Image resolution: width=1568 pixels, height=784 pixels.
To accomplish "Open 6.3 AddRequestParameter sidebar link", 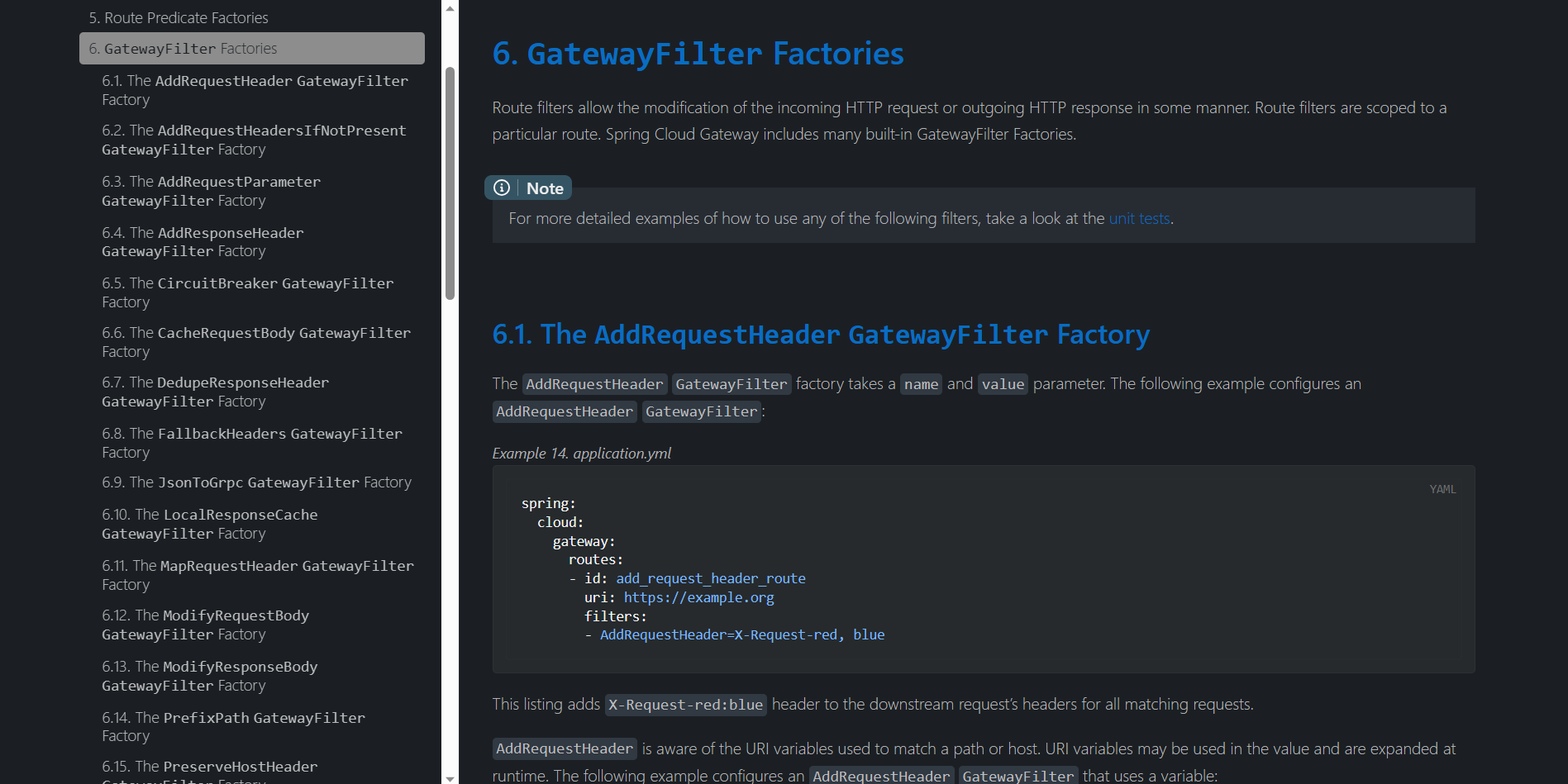I will click(x=212, y=191).
